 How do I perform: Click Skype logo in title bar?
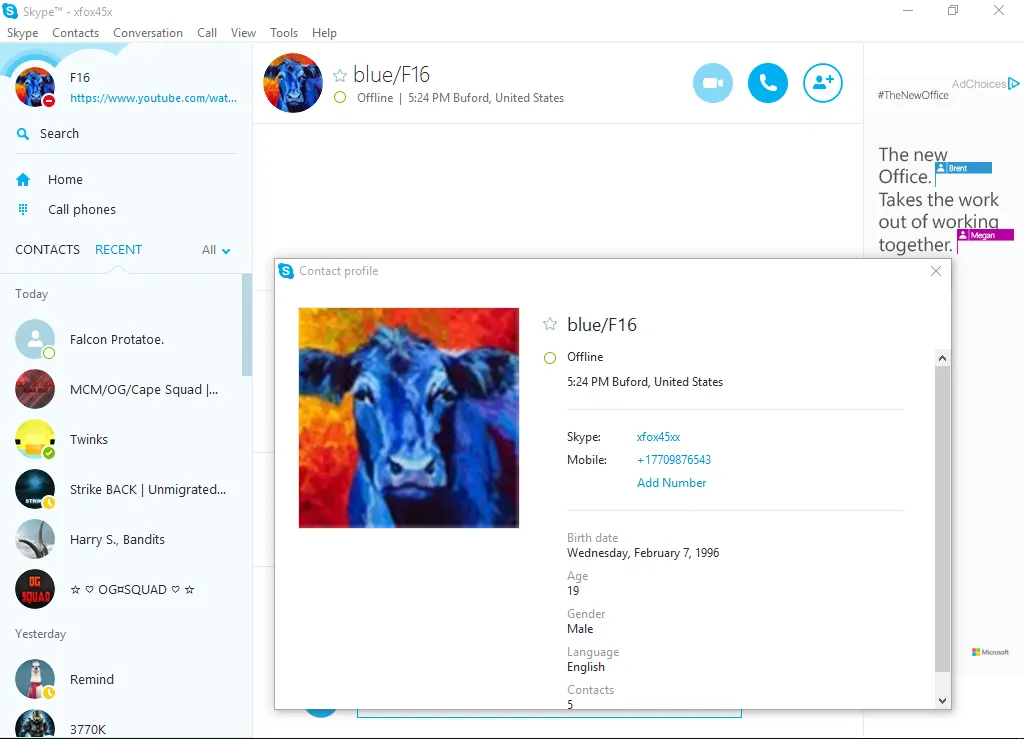10,11
